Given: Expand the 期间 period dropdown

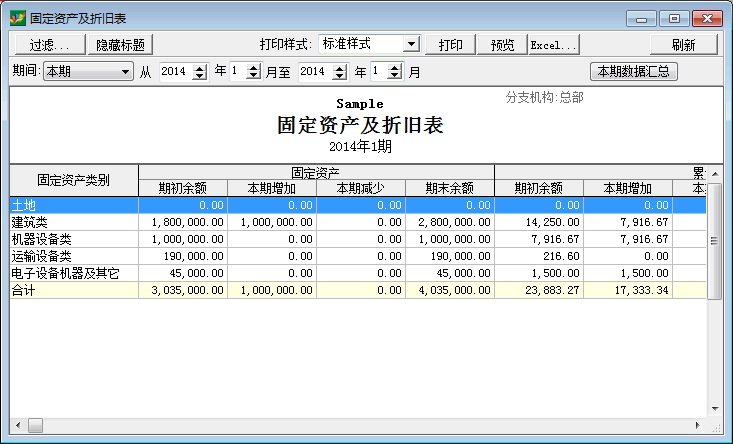Looking at the screenshot, I should tap(125, 72).
